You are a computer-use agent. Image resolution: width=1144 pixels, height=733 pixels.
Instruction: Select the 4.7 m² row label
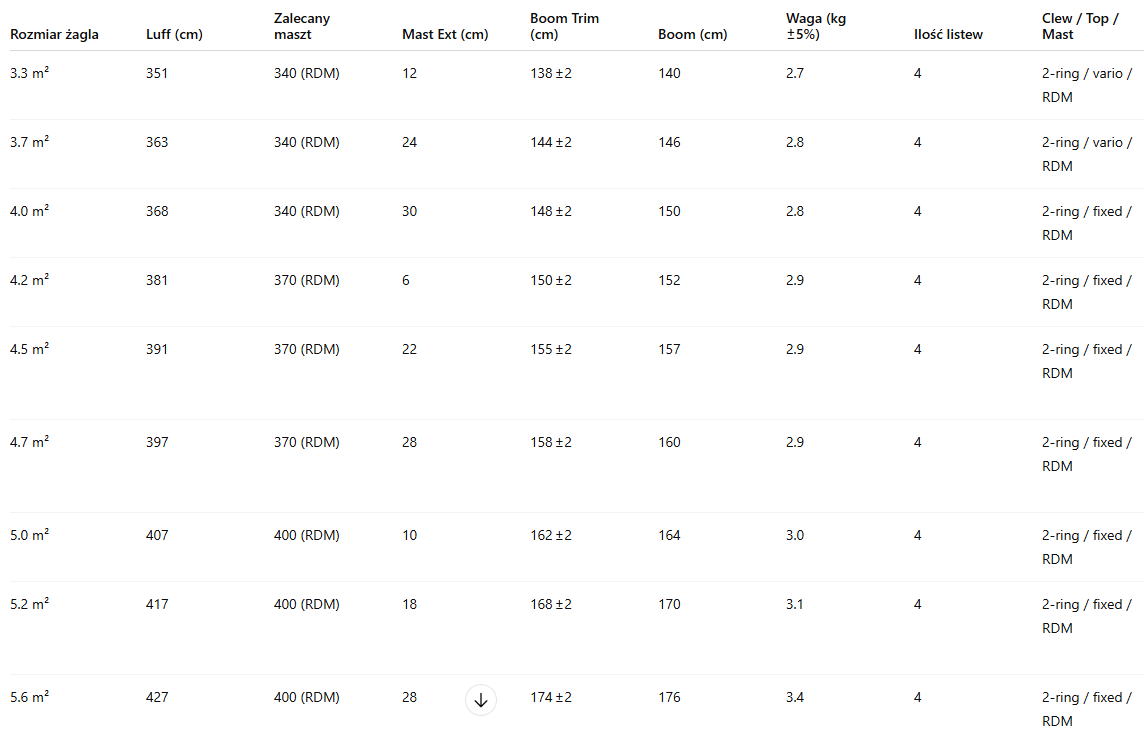29,442
